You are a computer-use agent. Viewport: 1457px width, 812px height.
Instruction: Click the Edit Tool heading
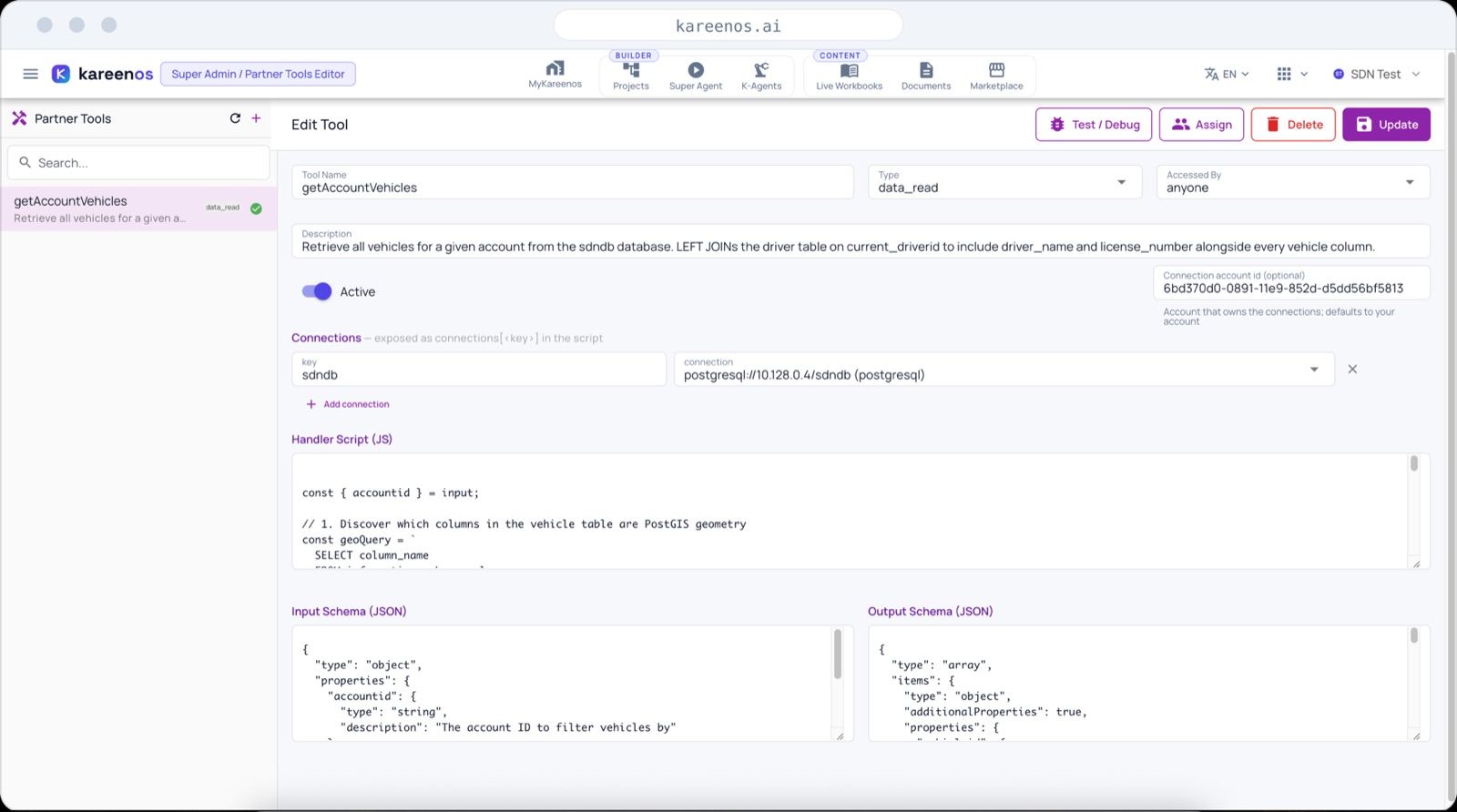coord(320,125)
